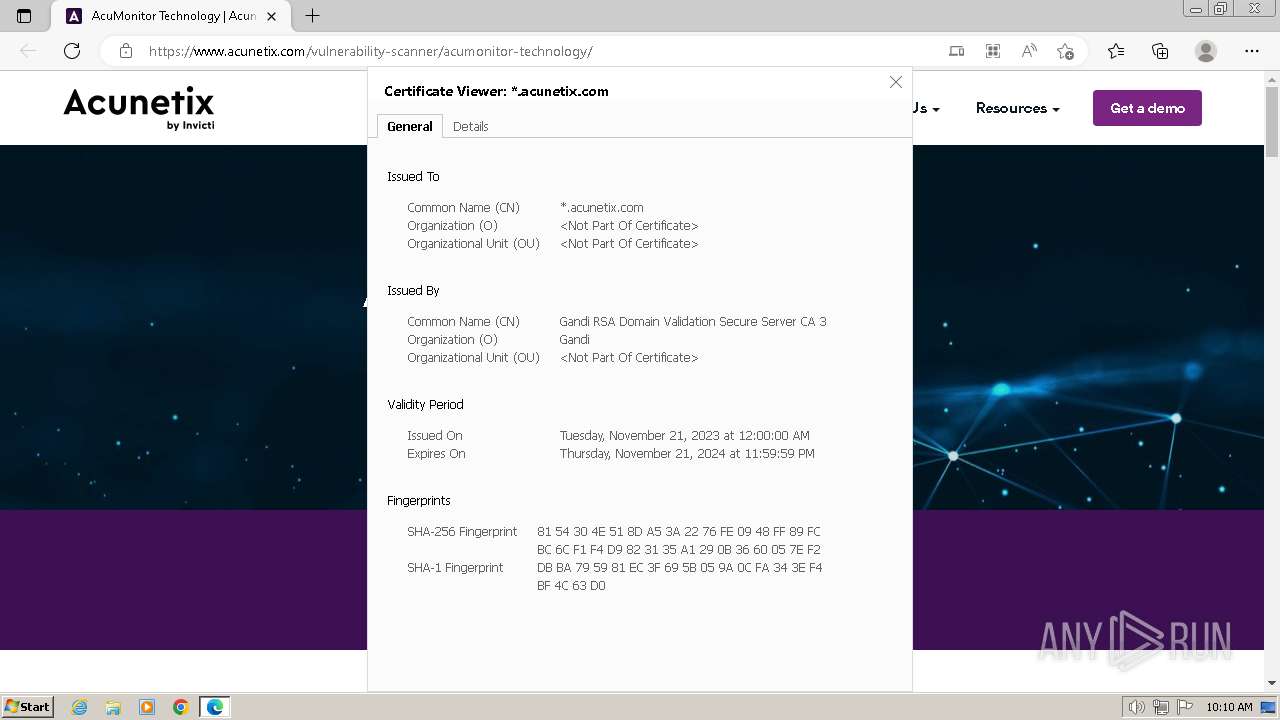Click the issuer Organization value Gandi
Viewport: 1280px width, 720px height.
574,340
